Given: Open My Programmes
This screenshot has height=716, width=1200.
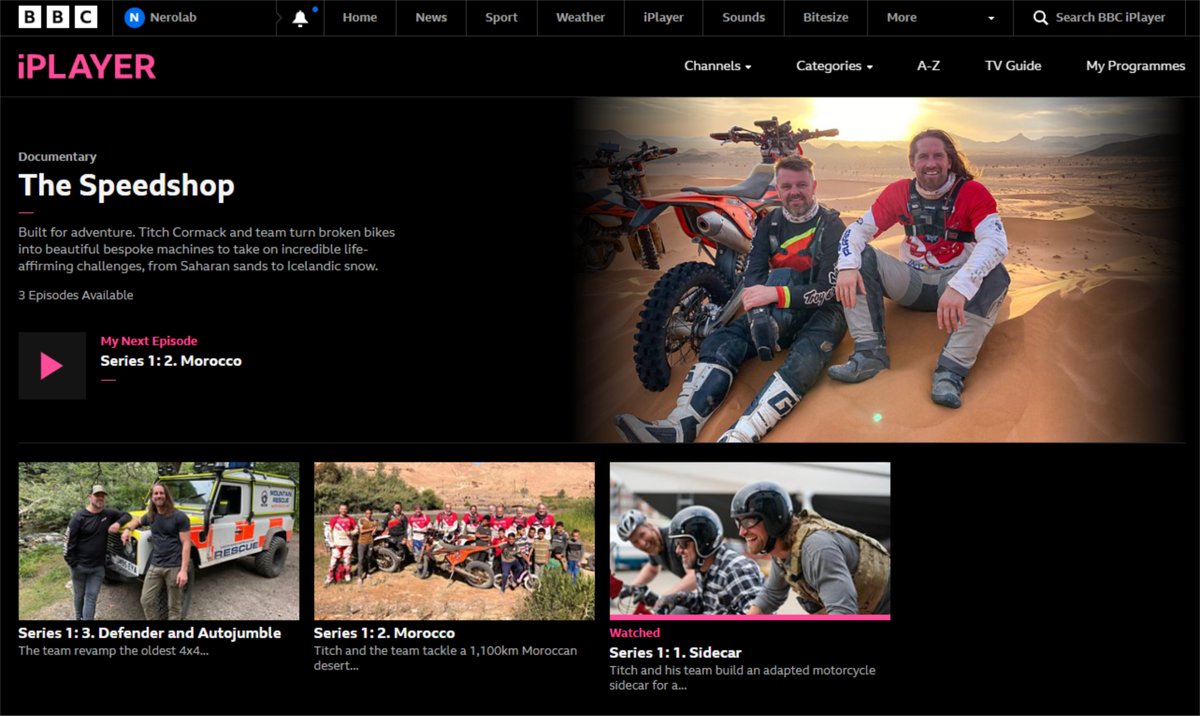Looking at the screenshot, I should pyautogui.click(x=1135, y=65).
